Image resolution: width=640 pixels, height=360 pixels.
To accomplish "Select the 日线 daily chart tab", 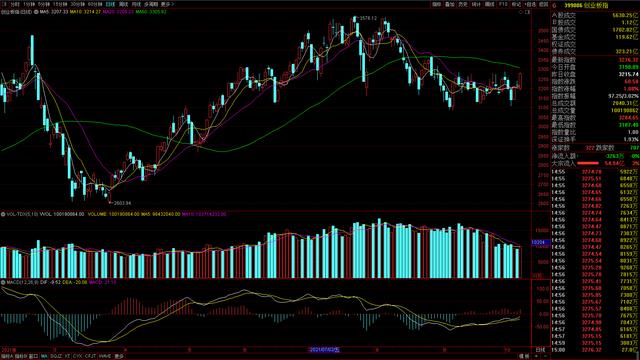I will pyautogui.click(x=110, y=4).
